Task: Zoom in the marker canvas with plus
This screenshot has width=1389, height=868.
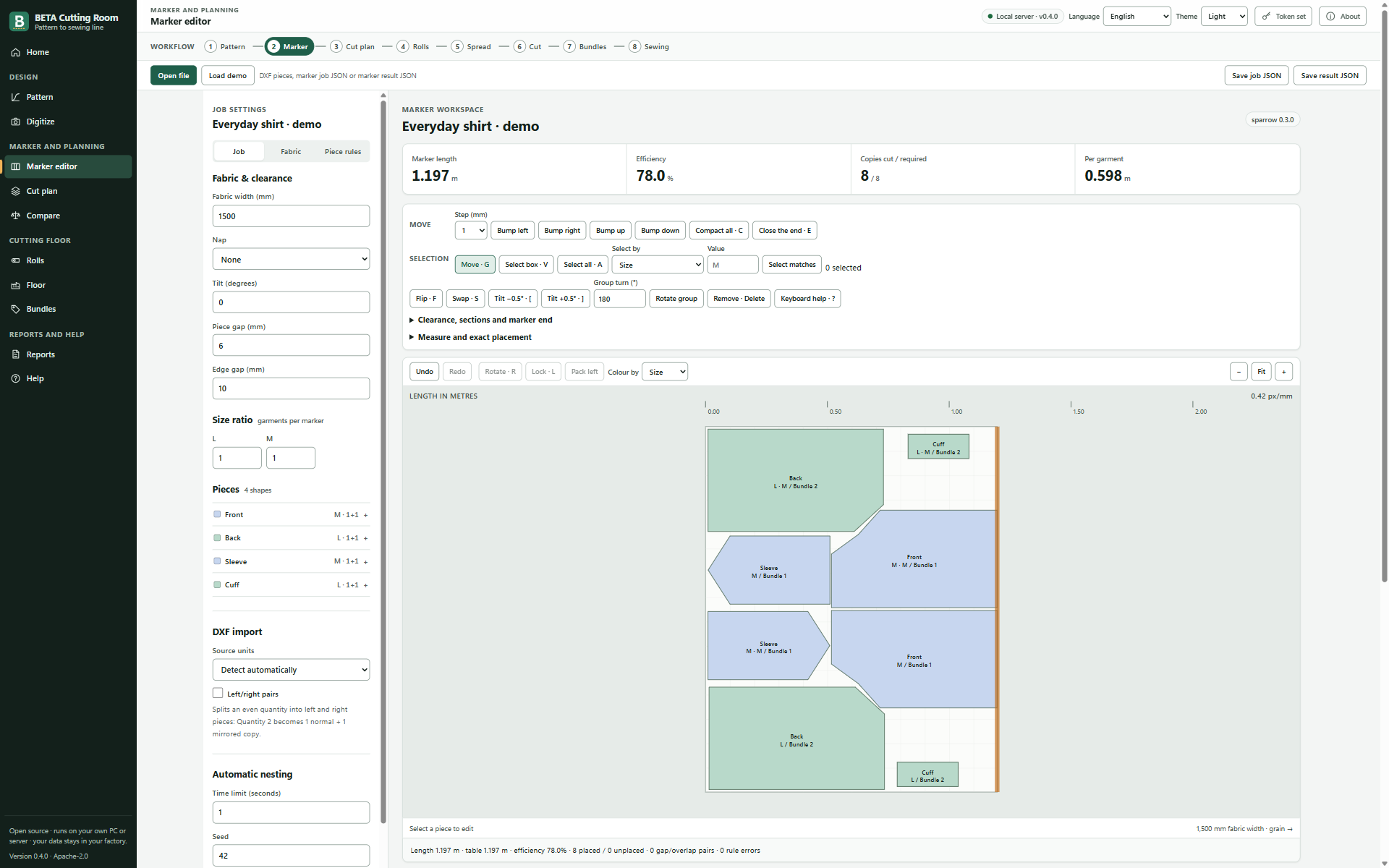Action: coord(1284,372)
